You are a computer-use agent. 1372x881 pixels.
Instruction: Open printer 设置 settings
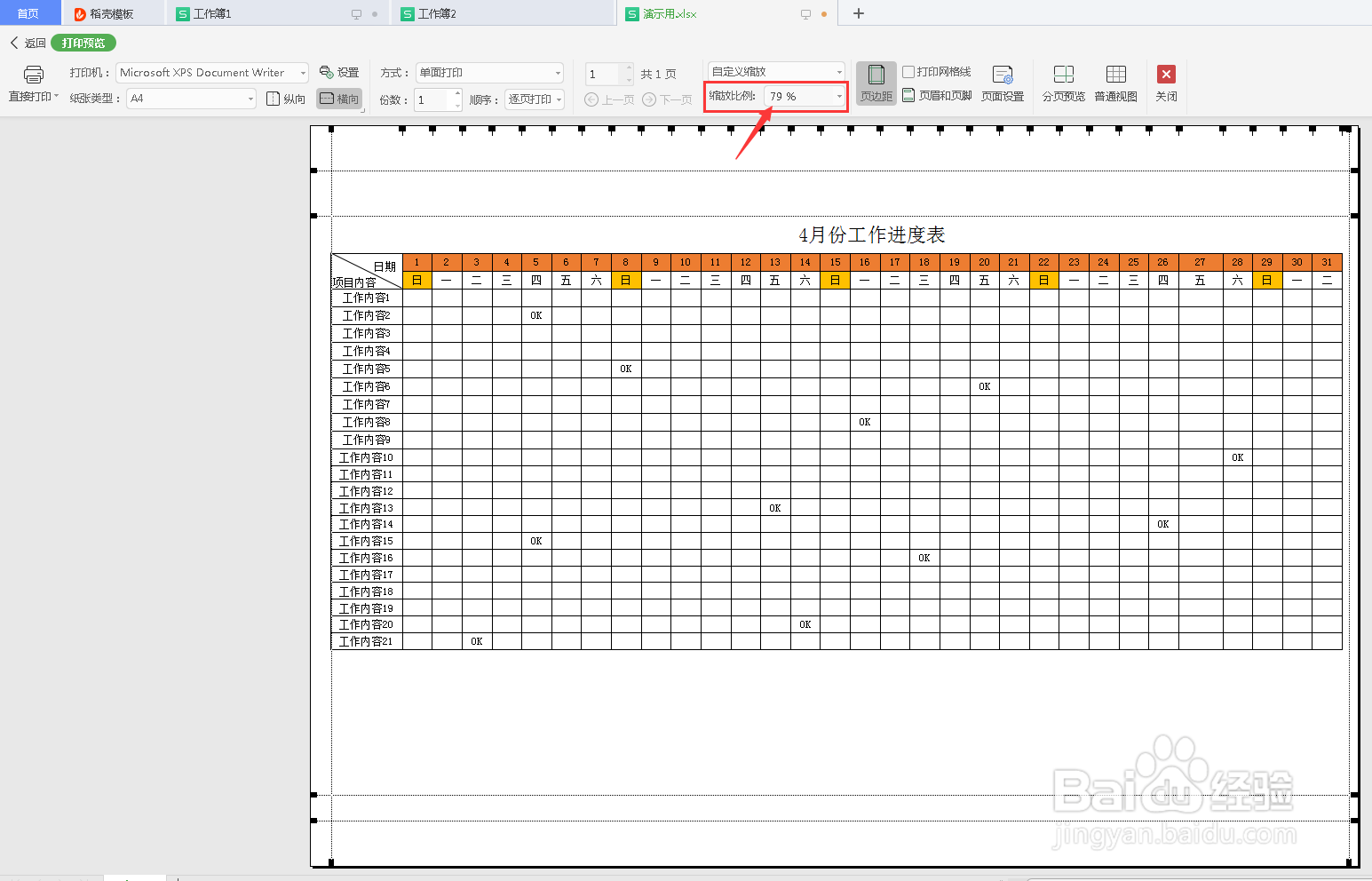point(339,73)
